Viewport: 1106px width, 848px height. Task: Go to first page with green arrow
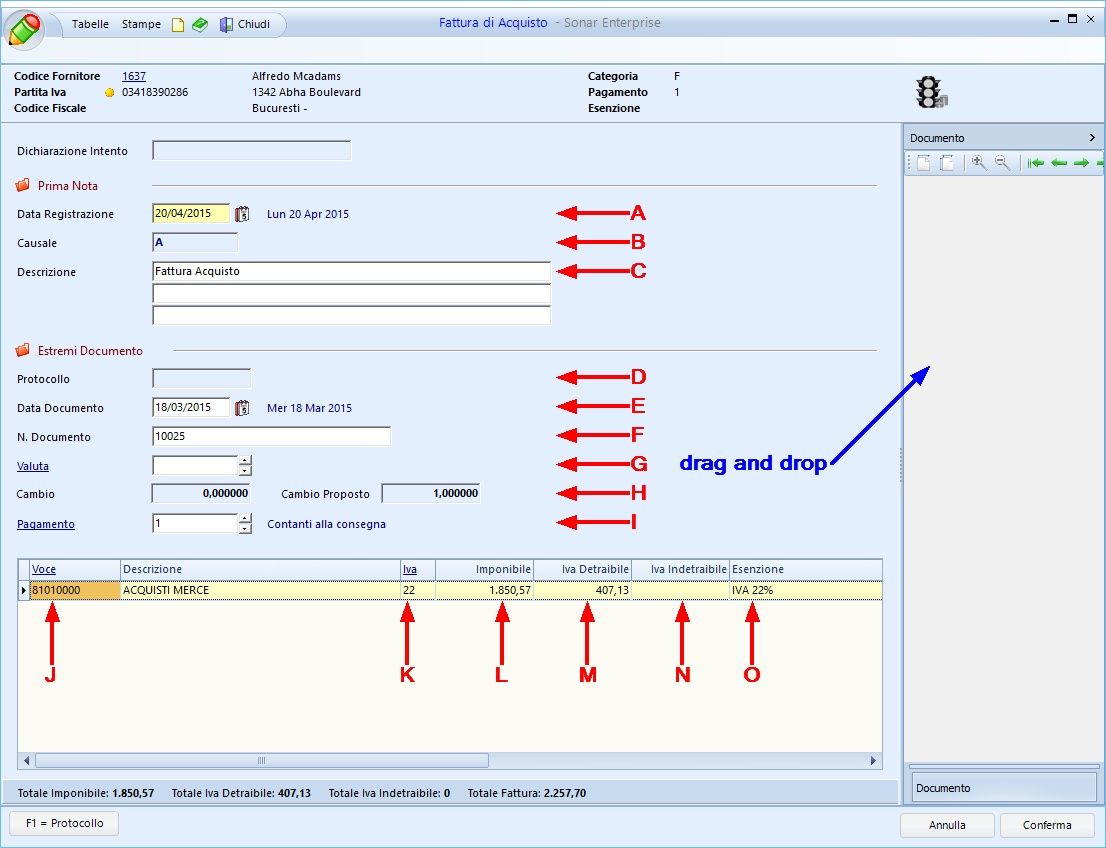point(1036,163)
